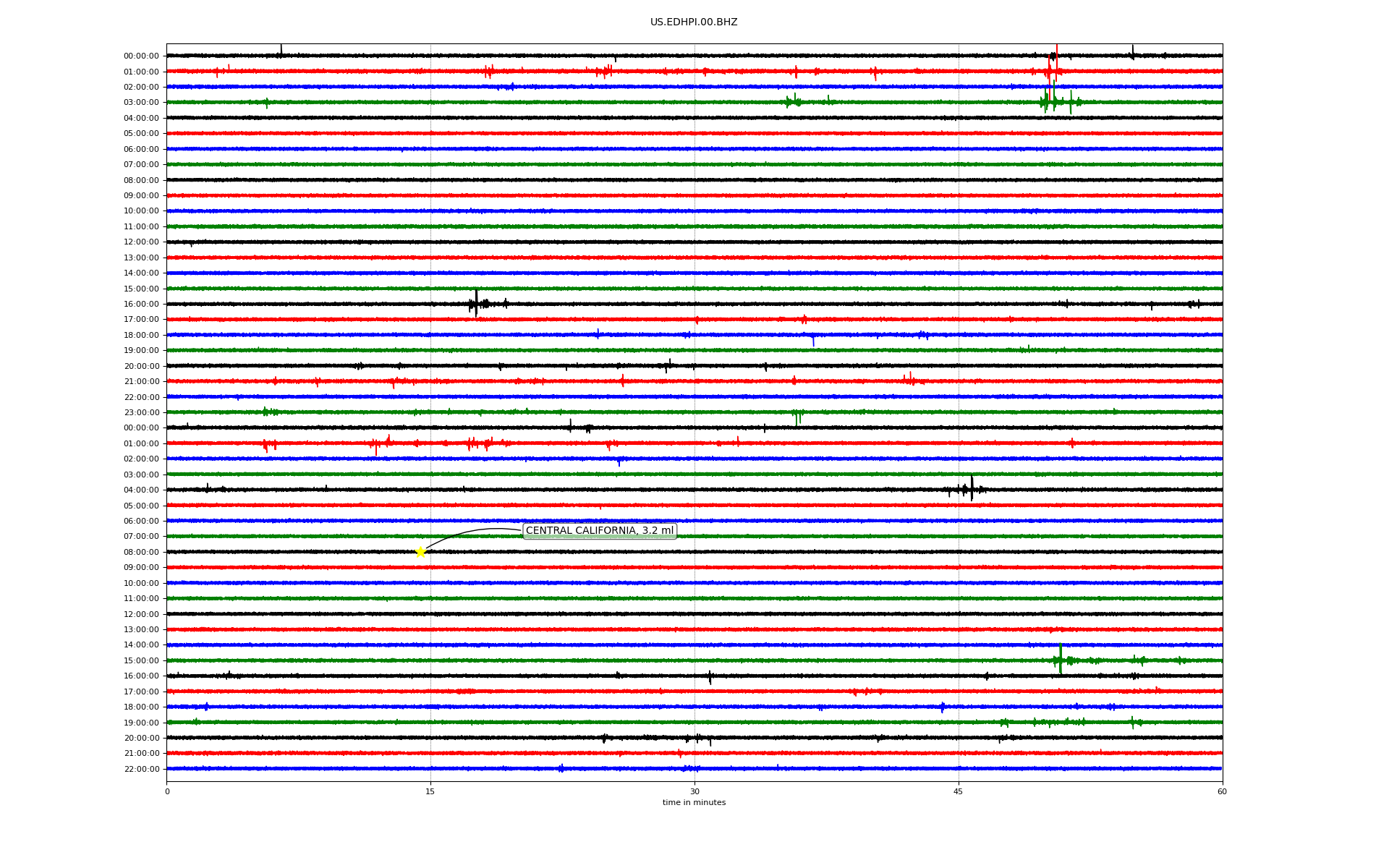Click the 45 minute x-axis tick label

tap(958, 791)
